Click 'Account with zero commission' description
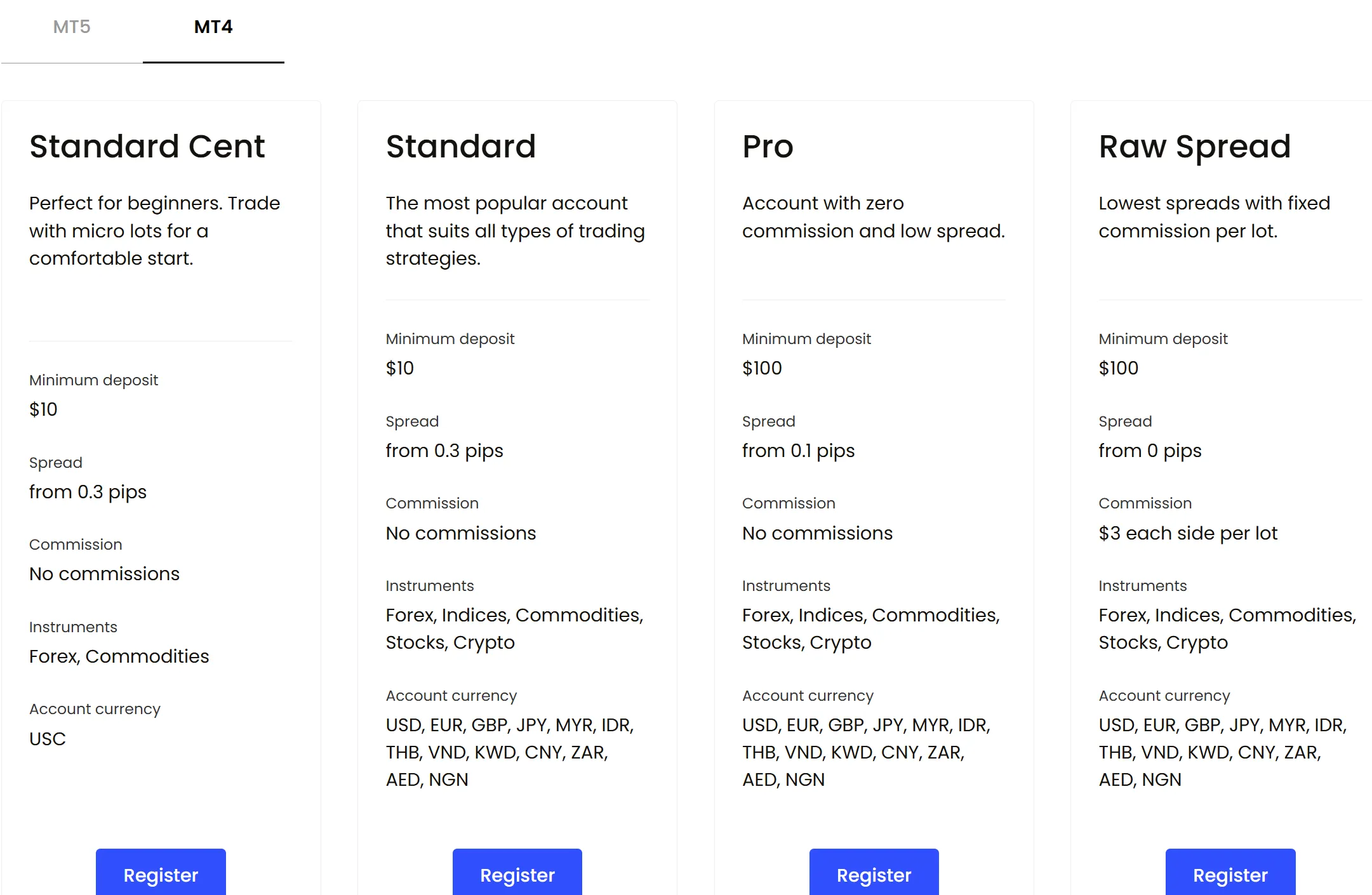The image size is (1372, 895). tap(873, 217)
